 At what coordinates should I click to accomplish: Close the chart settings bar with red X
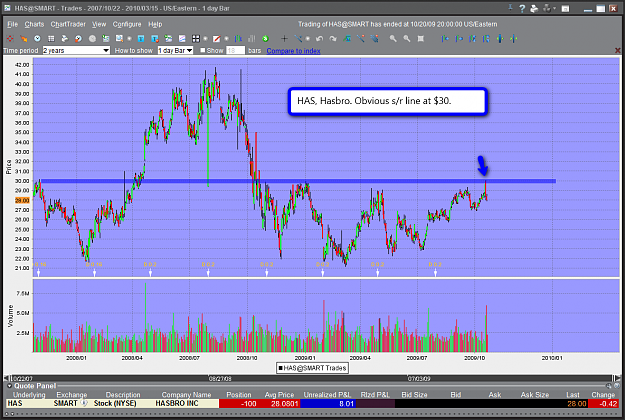click(x=617, y=50)
